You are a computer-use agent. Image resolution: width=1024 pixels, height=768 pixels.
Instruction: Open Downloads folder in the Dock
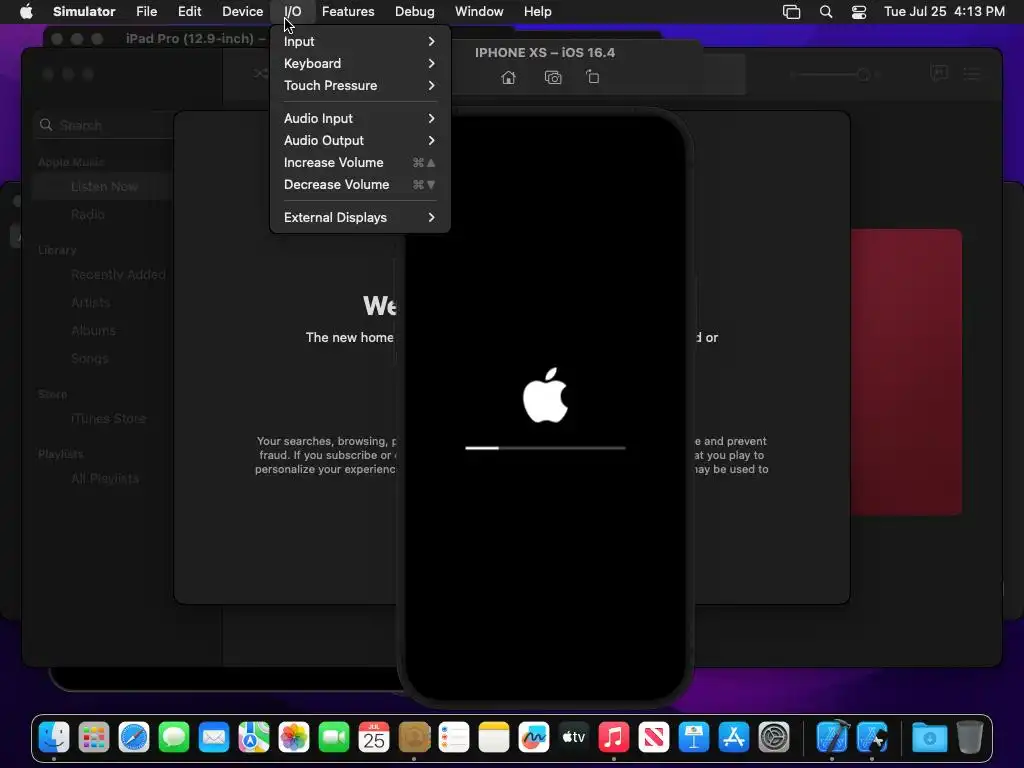930,737
